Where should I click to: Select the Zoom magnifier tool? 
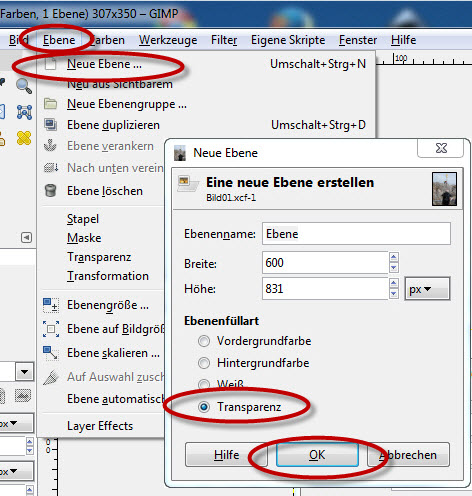click(24, 86)
